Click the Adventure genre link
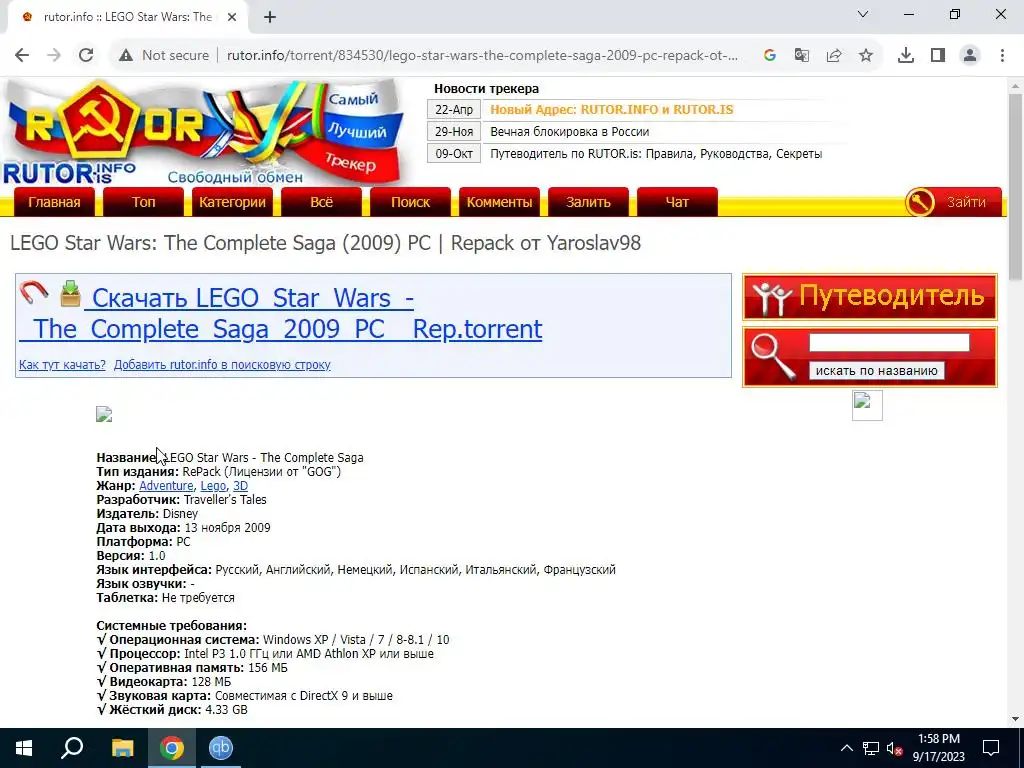The height and width of the screenshot is (768, 1024). pyautogui.click(x=166, y=486)
